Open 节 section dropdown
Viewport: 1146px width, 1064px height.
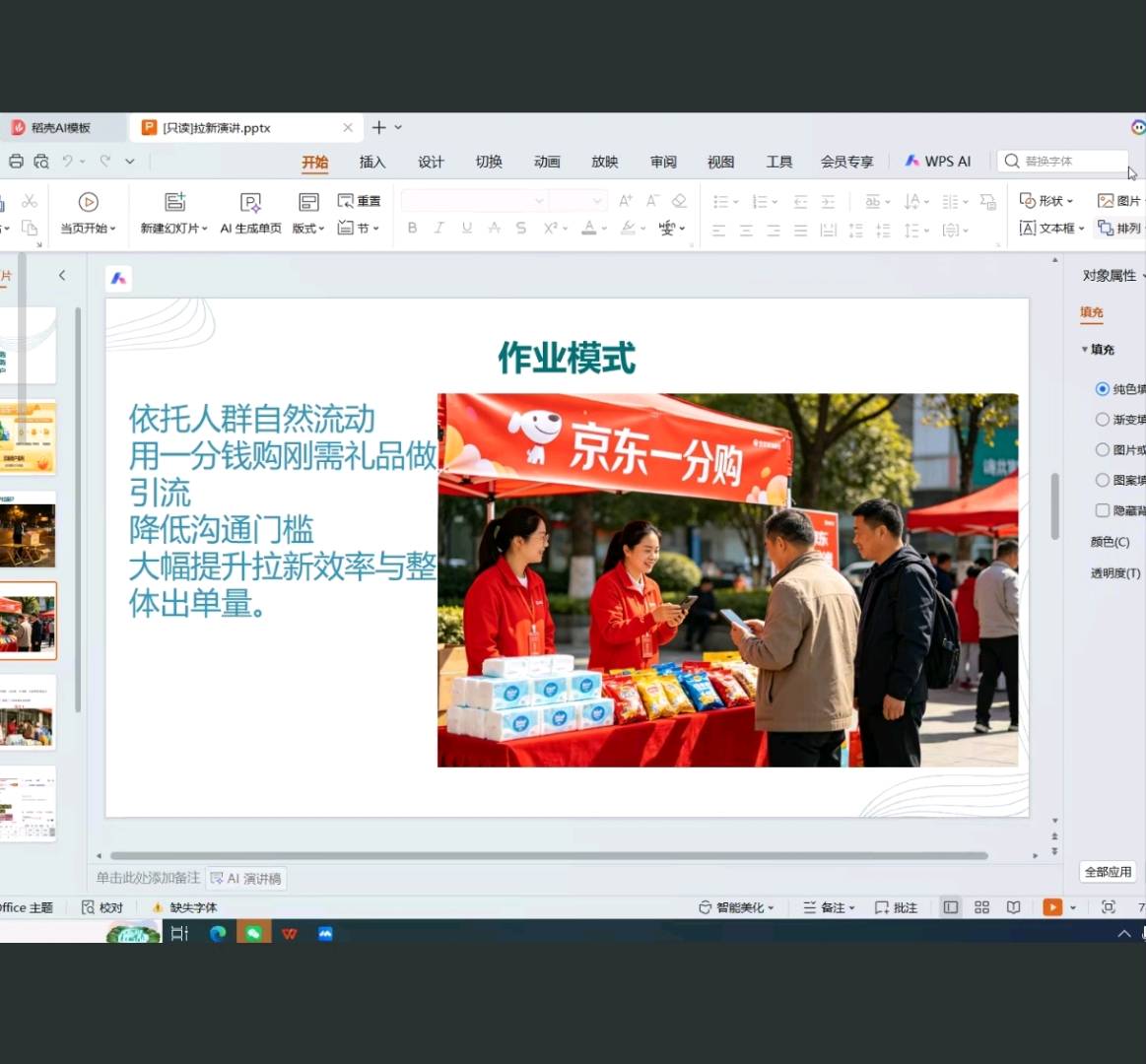[x=359, y=228]
